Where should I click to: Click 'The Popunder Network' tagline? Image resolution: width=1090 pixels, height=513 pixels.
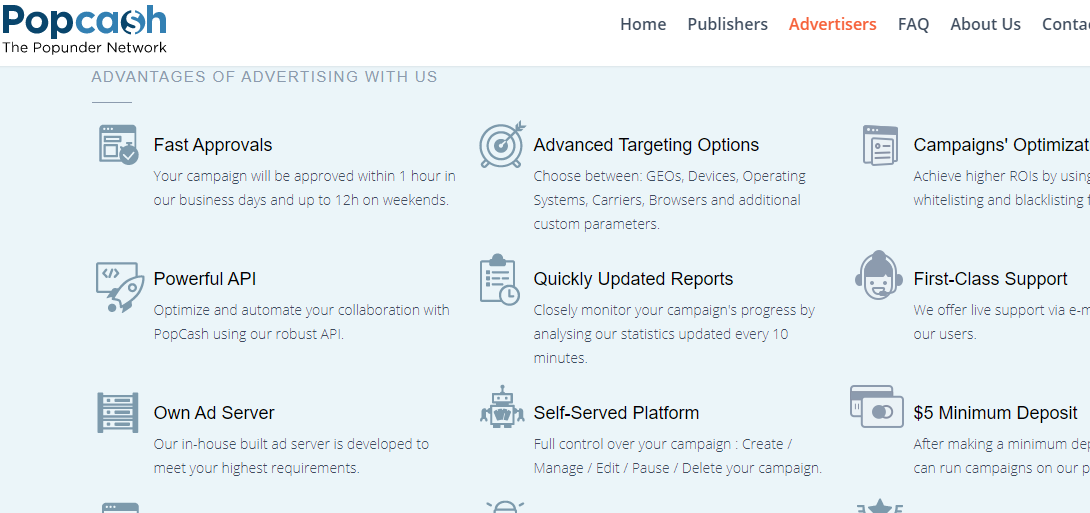tap(84, 47)
